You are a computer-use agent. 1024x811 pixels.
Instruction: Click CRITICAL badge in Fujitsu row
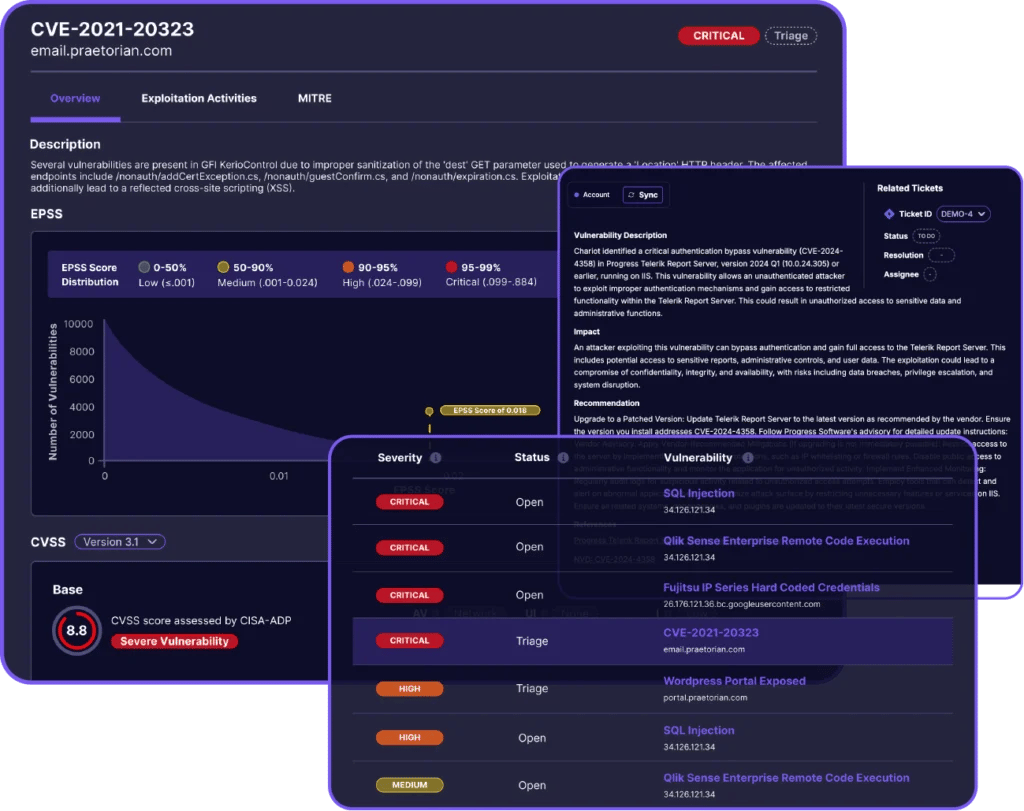pyautogui.click(x=409, y=596)
